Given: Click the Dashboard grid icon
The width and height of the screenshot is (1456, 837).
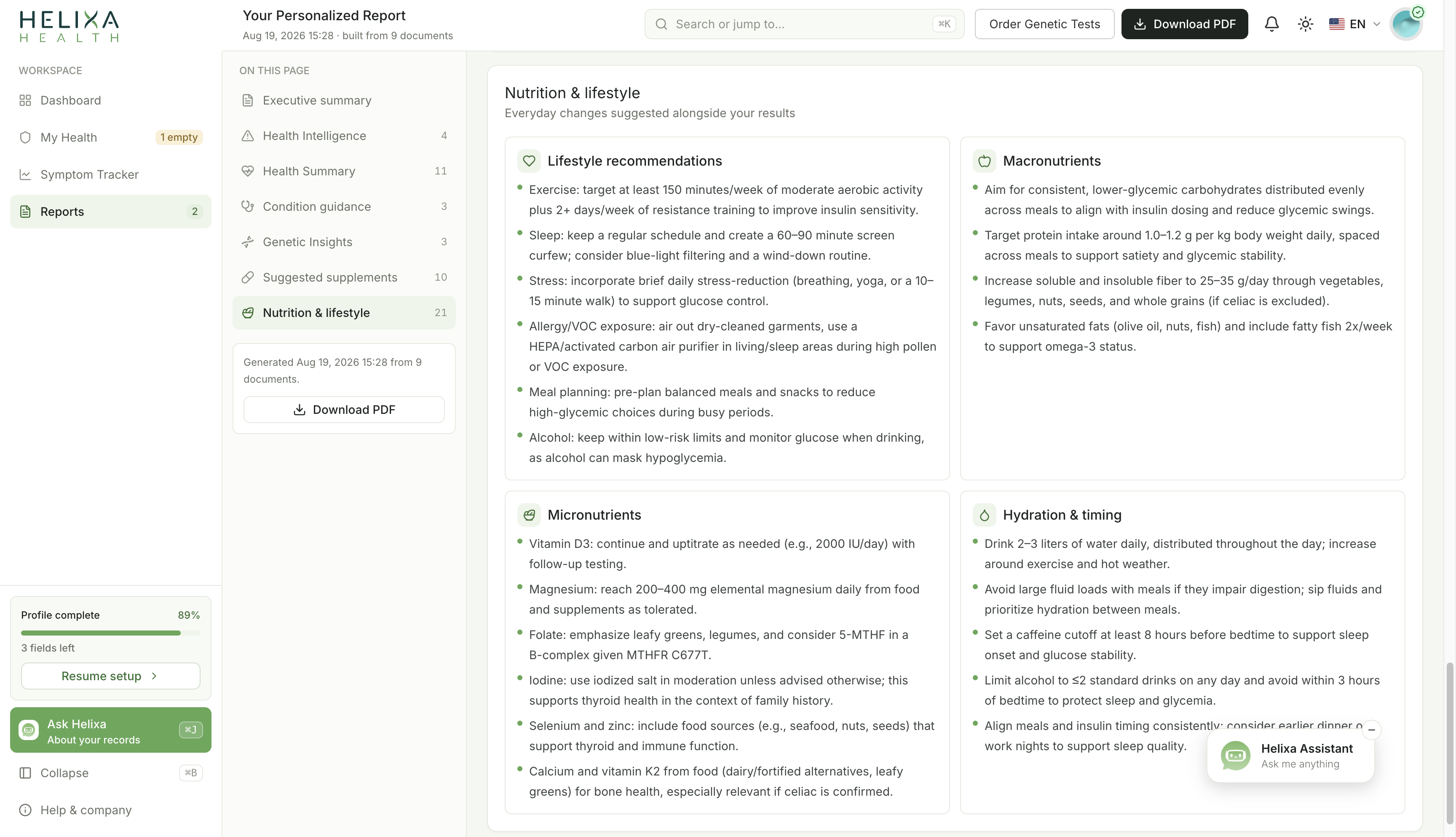Looking at the screenshot, I should pyautogui.click(x=25, y=101).
